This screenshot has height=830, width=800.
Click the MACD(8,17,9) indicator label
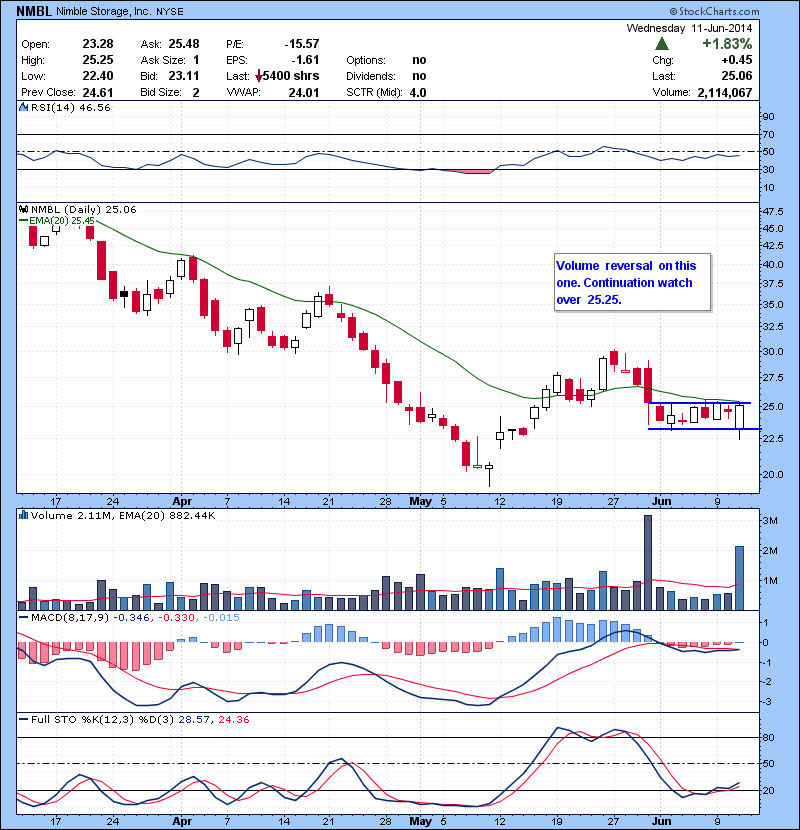pyautogui.click(x=69, y=617)
